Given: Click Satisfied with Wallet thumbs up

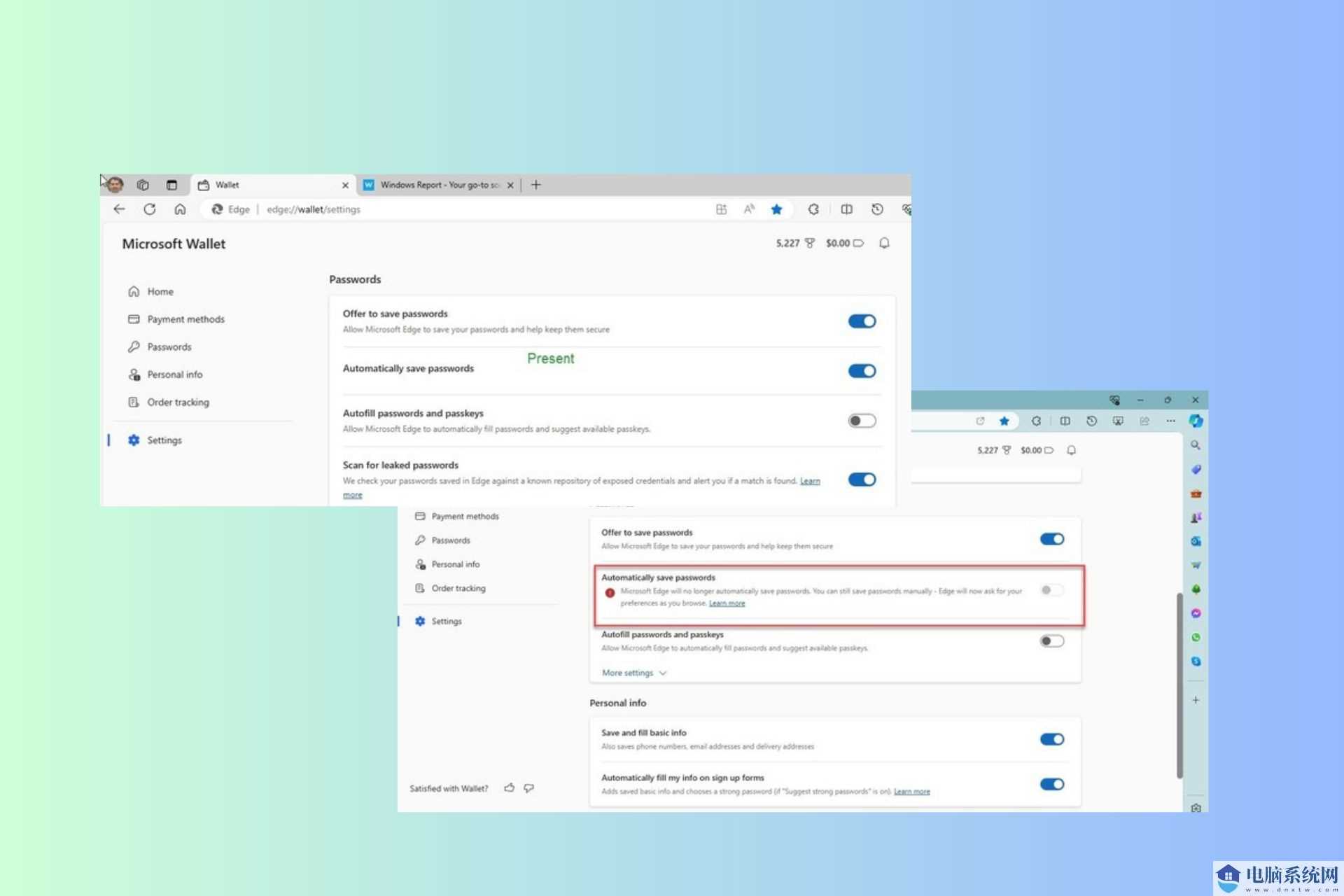Looking at the screenshot, I should coord(511,788).
